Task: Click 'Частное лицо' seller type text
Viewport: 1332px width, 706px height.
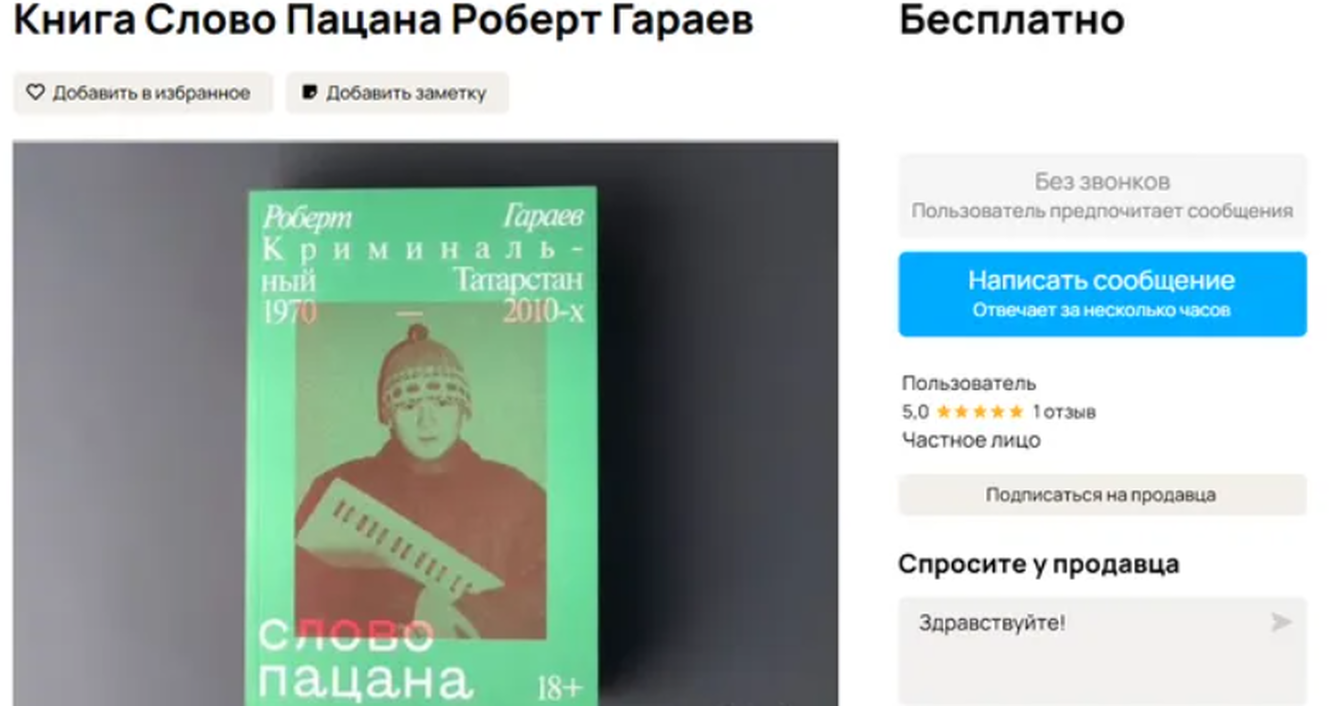Action: coord(971,440)
